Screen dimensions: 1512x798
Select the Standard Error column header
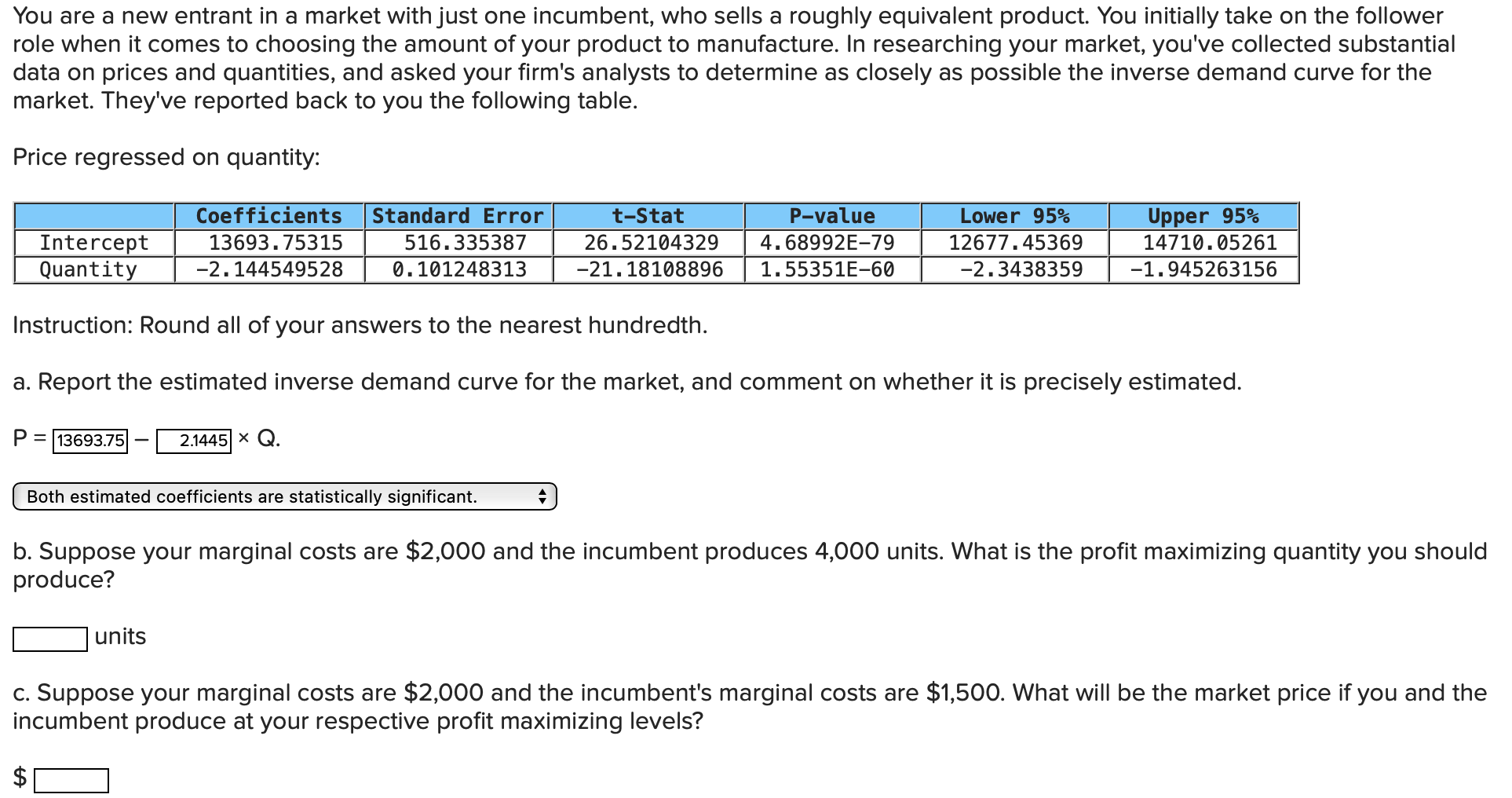pos(458,215)
